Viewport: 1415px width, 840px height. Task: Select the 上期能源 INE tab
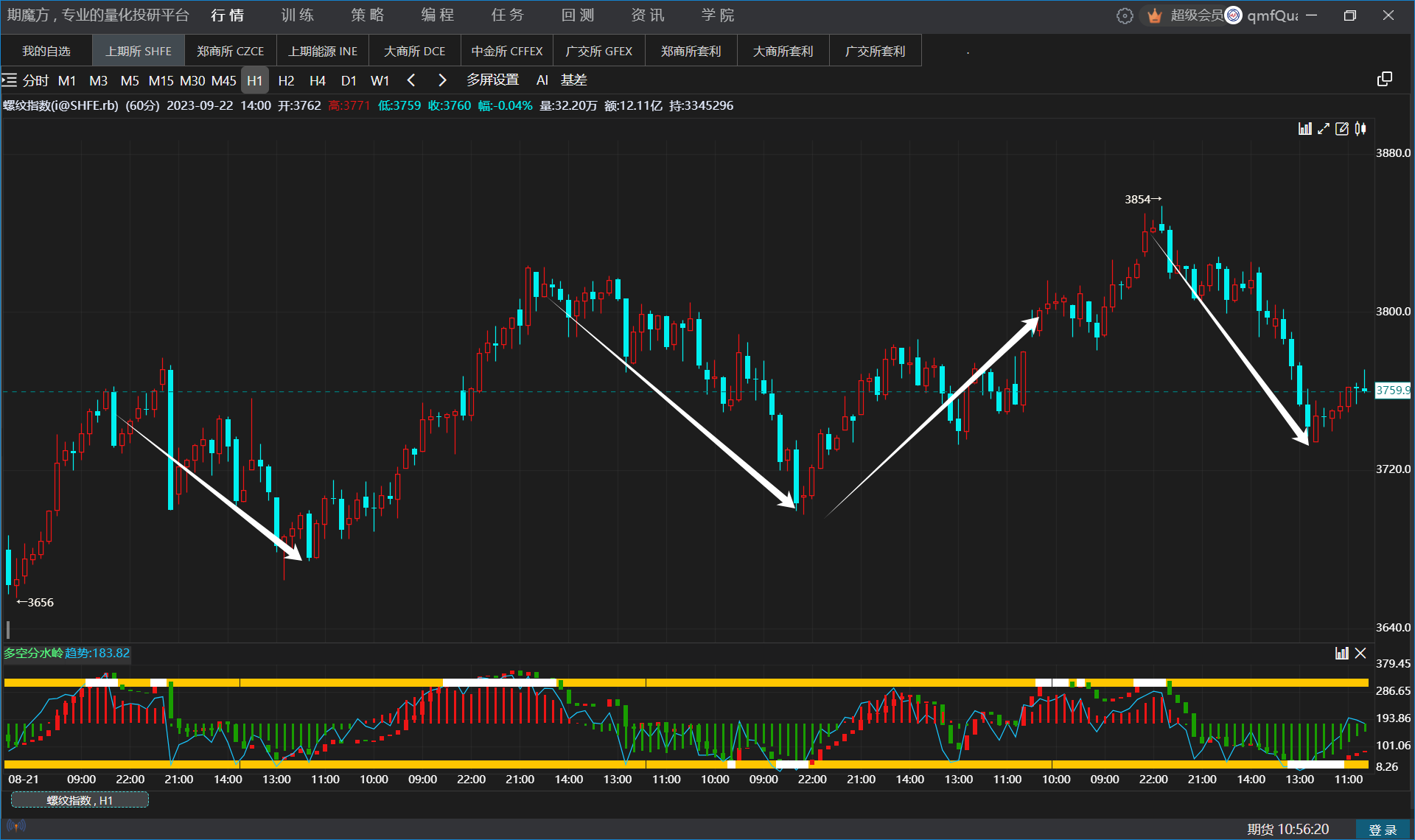click(322, 51)
